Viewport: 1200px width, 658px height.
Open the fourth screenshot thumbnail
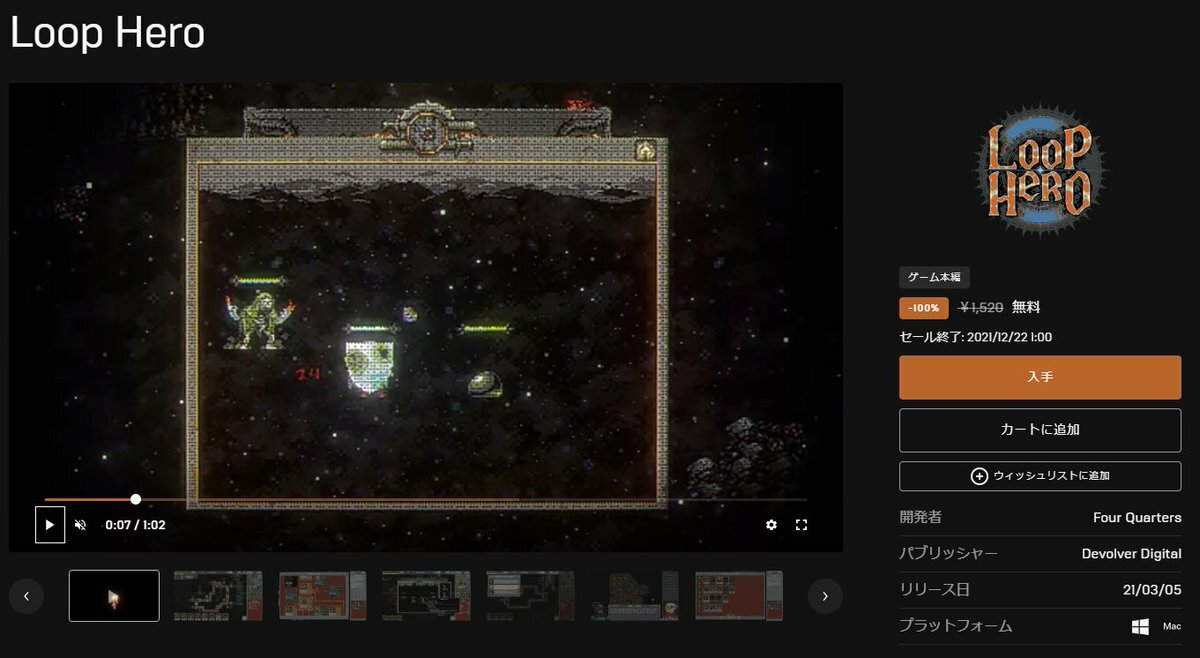click(426, 596)
